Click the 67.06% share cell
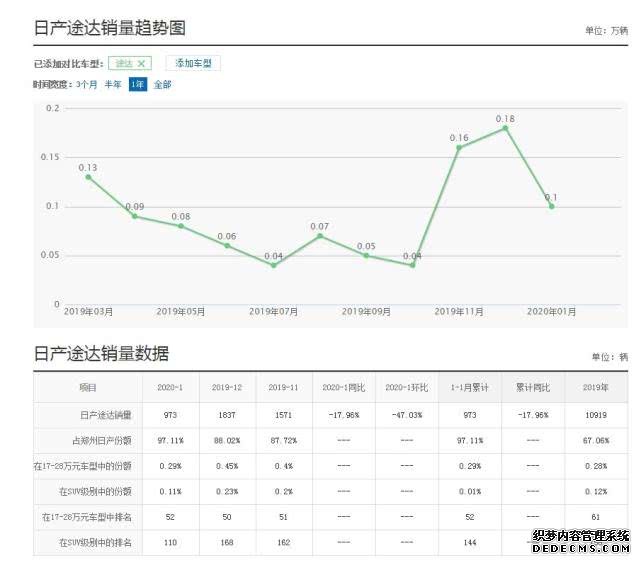This screenshot has width=641, height=563. [596, 441]
